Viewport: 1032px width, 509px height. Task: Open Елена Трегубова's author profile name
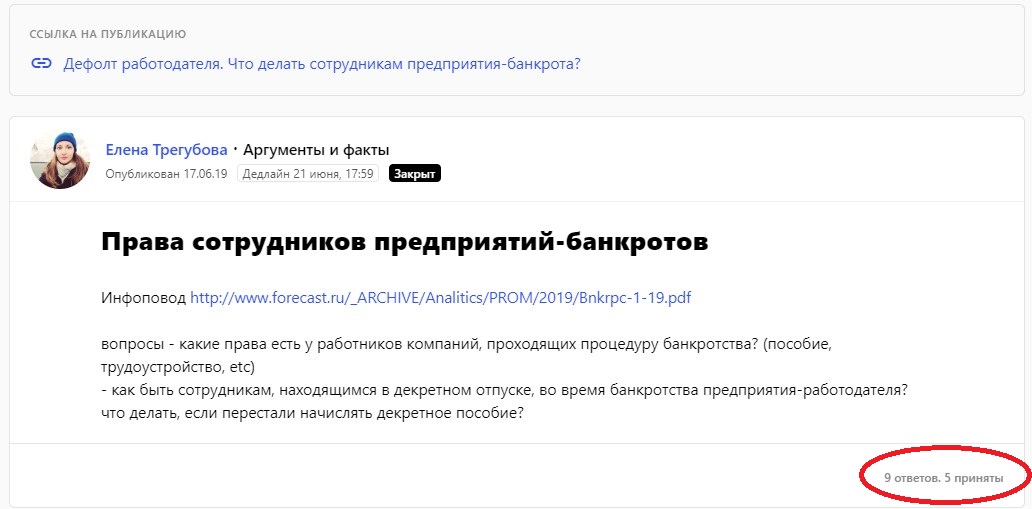click(x=166, y=150)
